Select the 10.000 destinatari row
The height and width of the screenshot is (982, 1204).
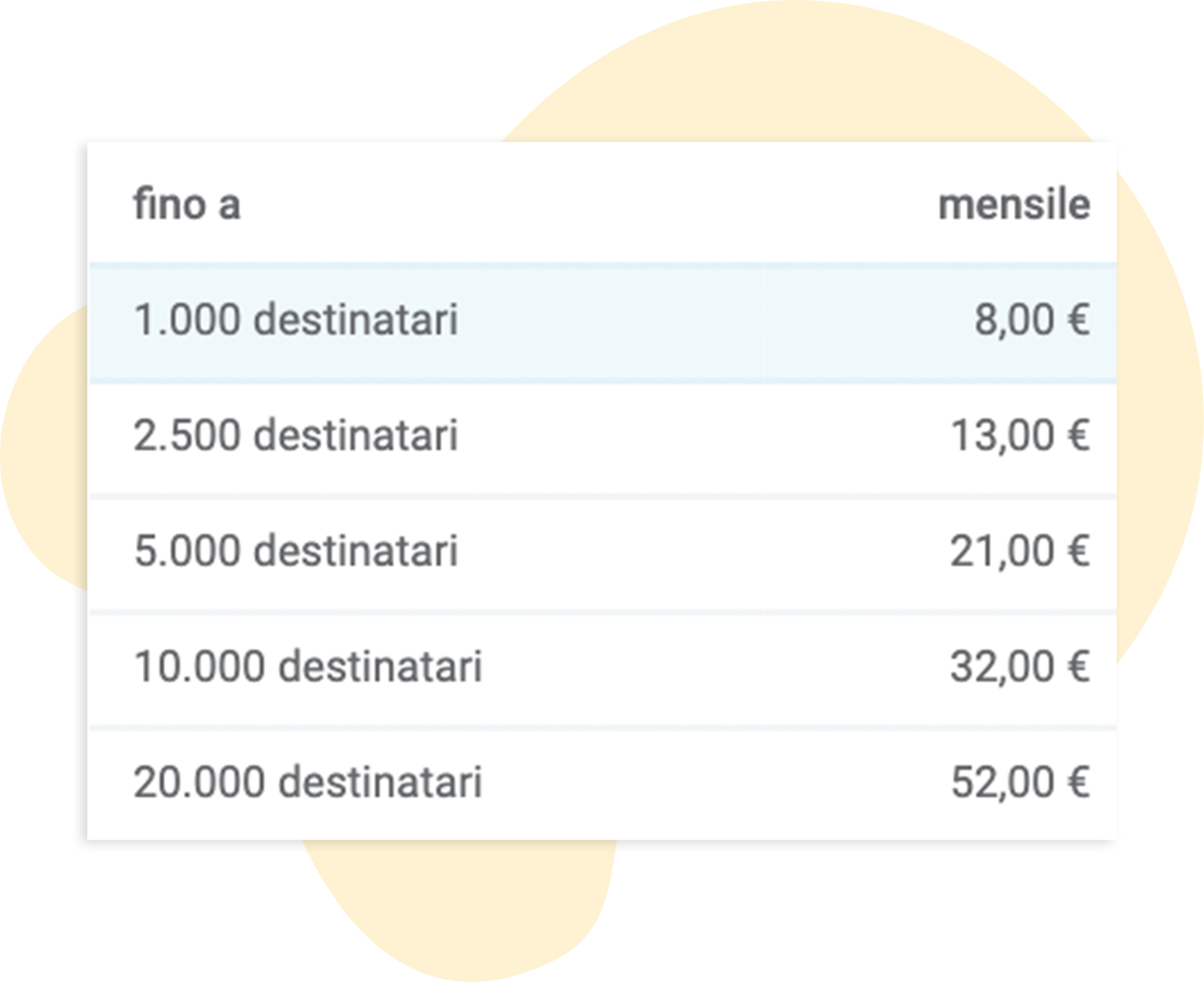tap(603, 670)
